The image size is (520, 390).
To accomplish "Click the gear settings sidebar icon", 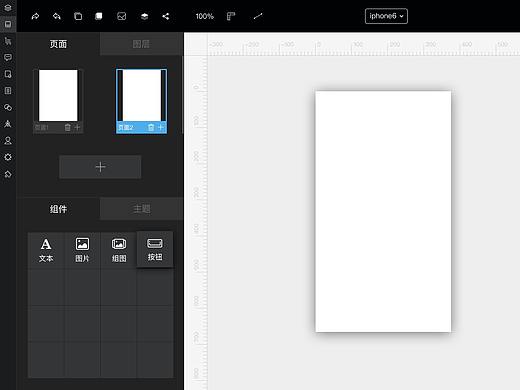I will [8, 157].
